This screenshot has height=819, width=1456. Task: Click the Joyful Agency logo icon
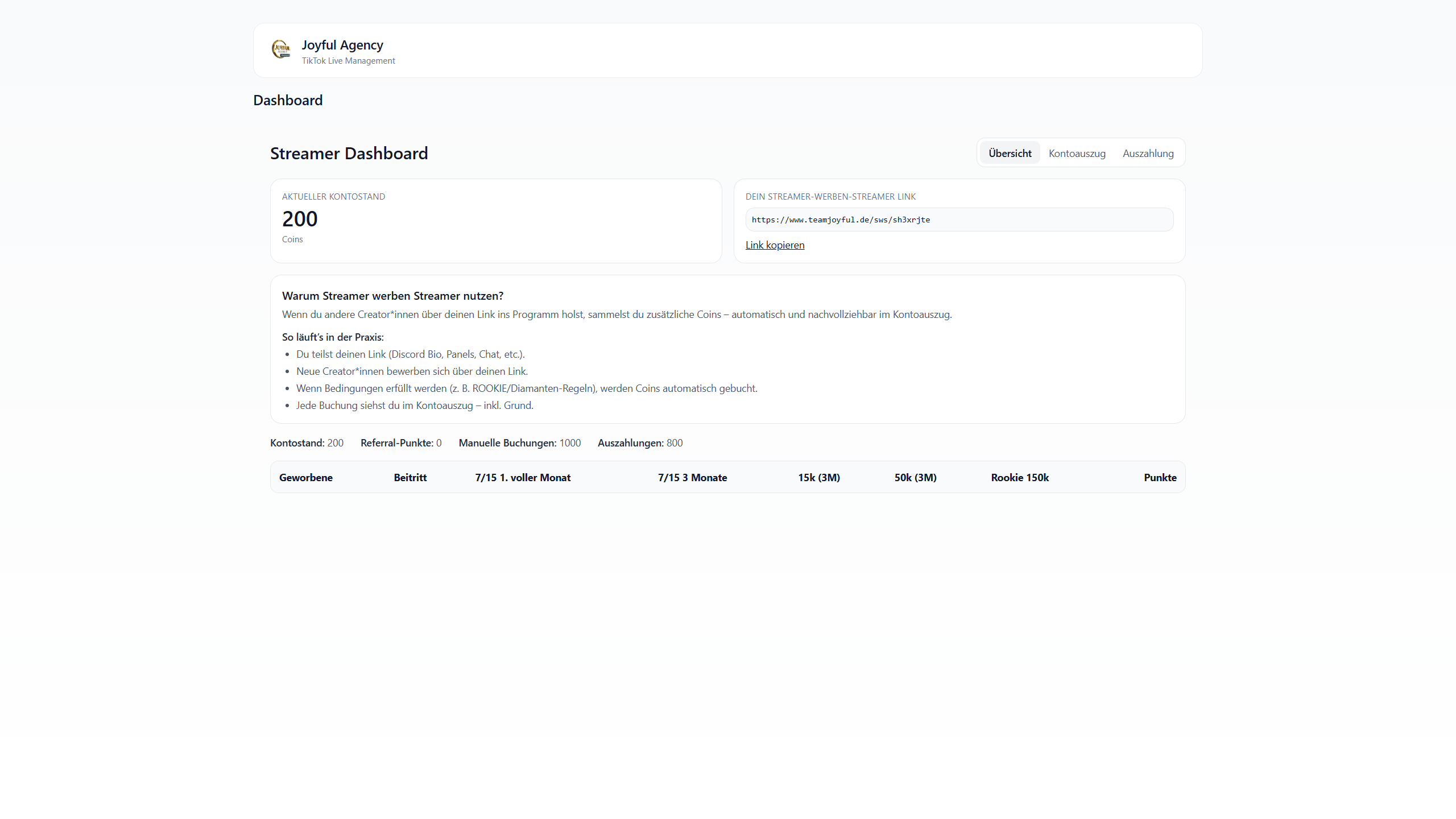(x=281, y=49)
